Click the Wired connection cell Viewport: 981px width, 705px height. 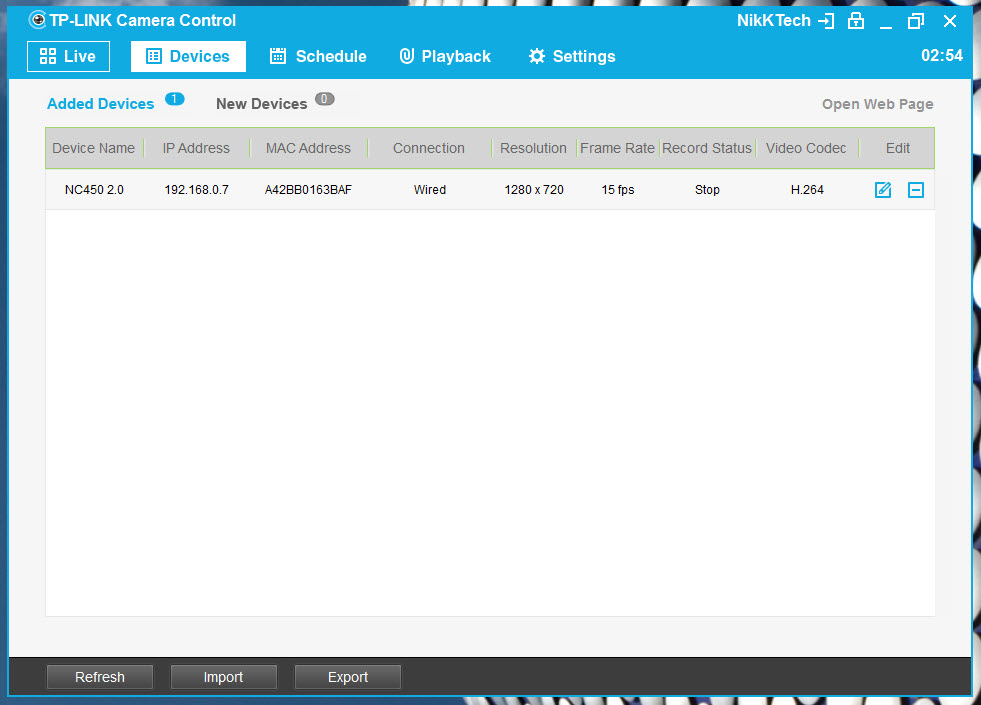click(x=430, y=190)
